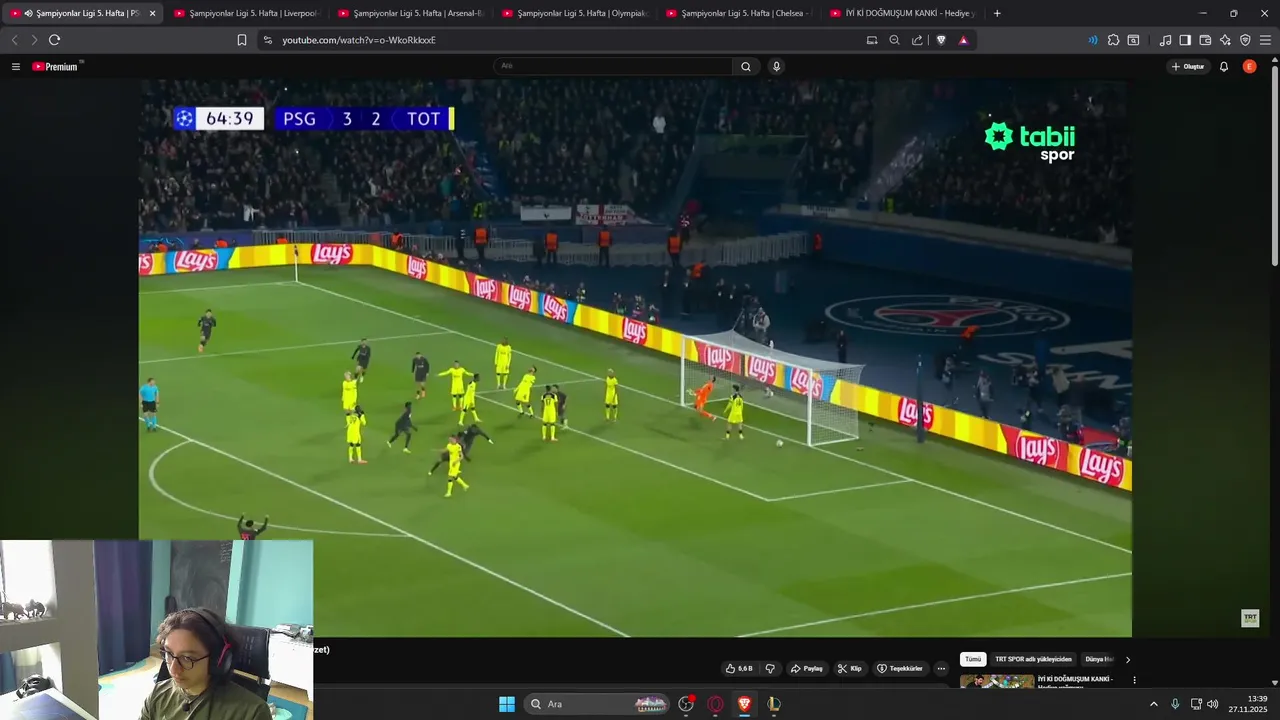The image size is (1280, 720).
Task: Open Leo AI sparkle icon
Action: coord(1225,40)
